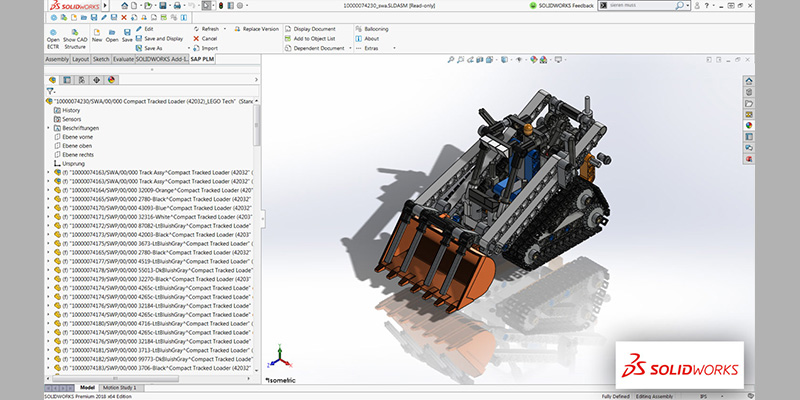Viewport: 800px width, 400px height.
Task: Click the search magnifier in the command search box
Action: click(680, 6)
